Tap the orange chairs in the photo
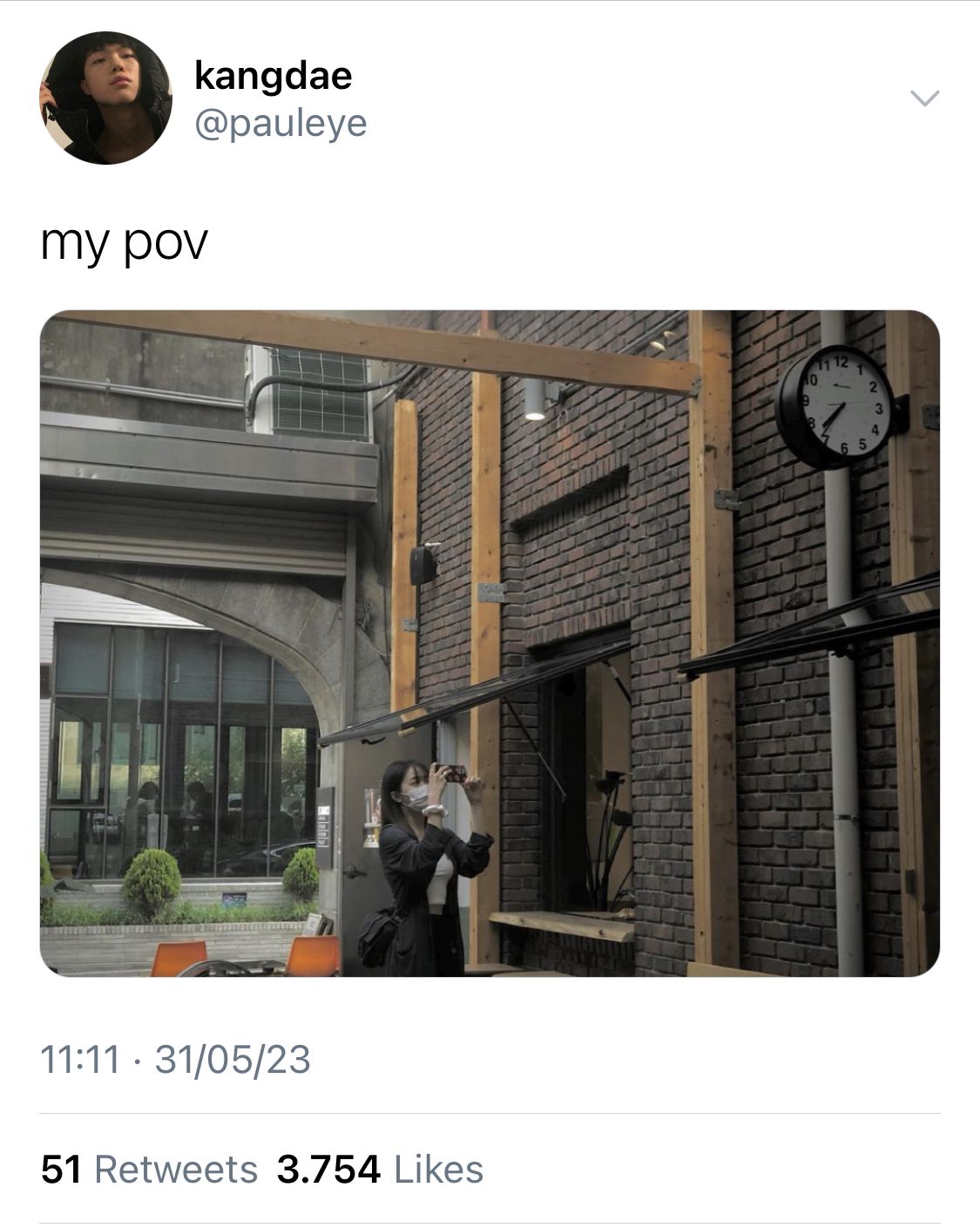The height and width of the screenshot is (1228, 980). (x=245, y=957)
